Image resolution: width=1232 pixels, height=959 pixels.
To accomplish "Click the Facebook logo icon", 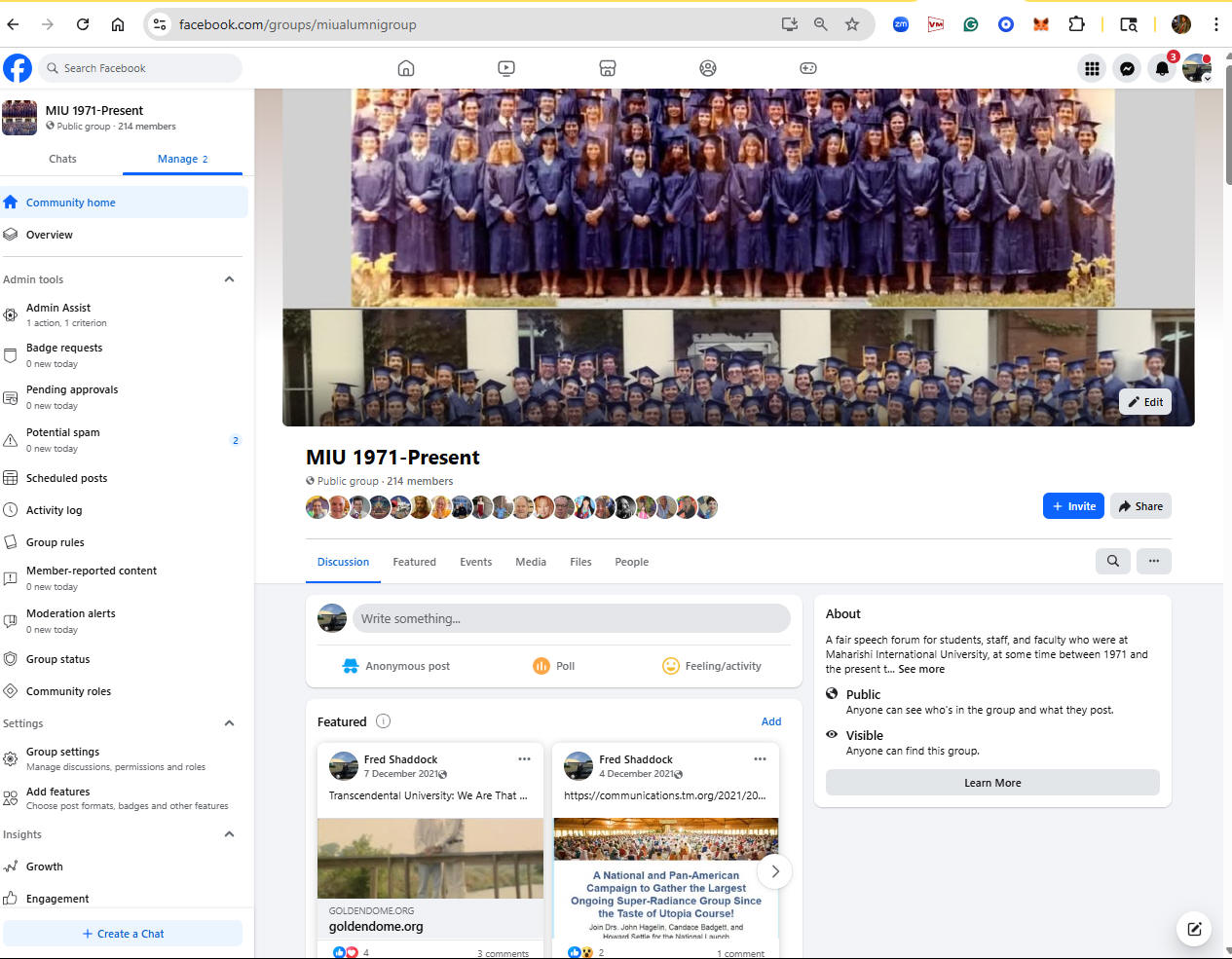I will (18, 68).
